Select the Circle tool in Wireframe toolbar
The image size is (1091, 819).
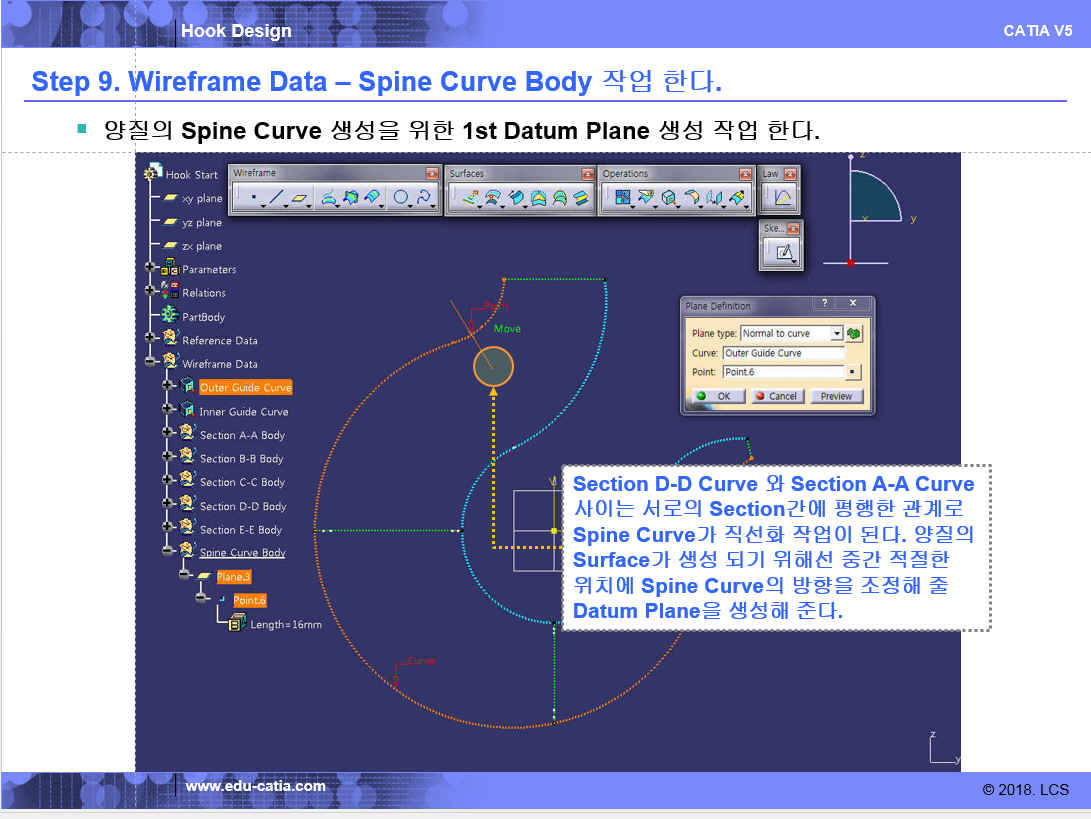click(401, 198)
